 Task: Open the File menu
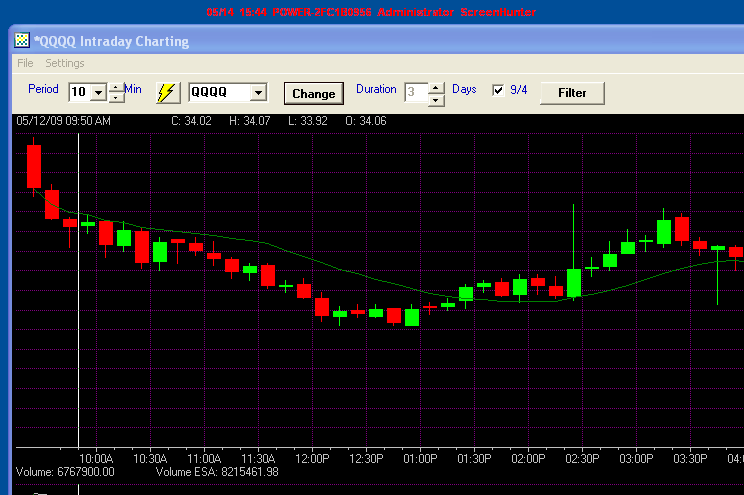tap(25, 63)
